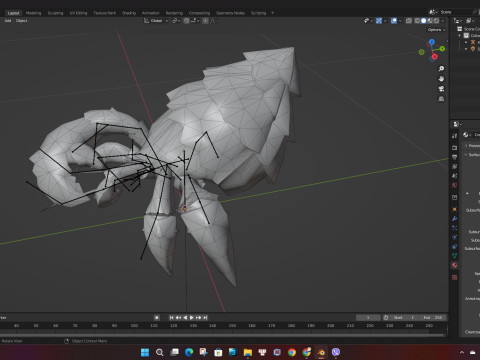The width and height of the screenshot is (480, 360).
Task: Open the Particles properties tab
Action: coord(455,228)
